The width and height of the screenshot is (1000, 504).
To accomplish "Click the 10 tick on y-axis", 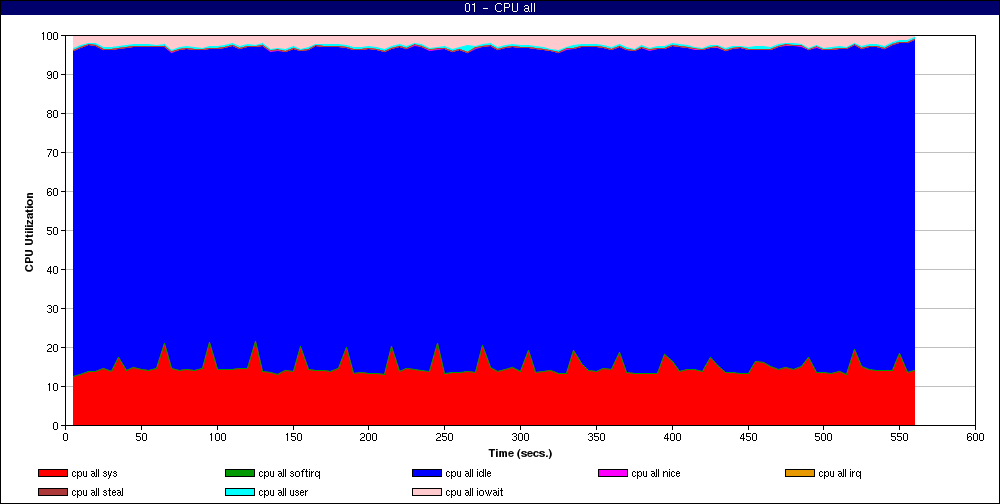I will point(55,387).
